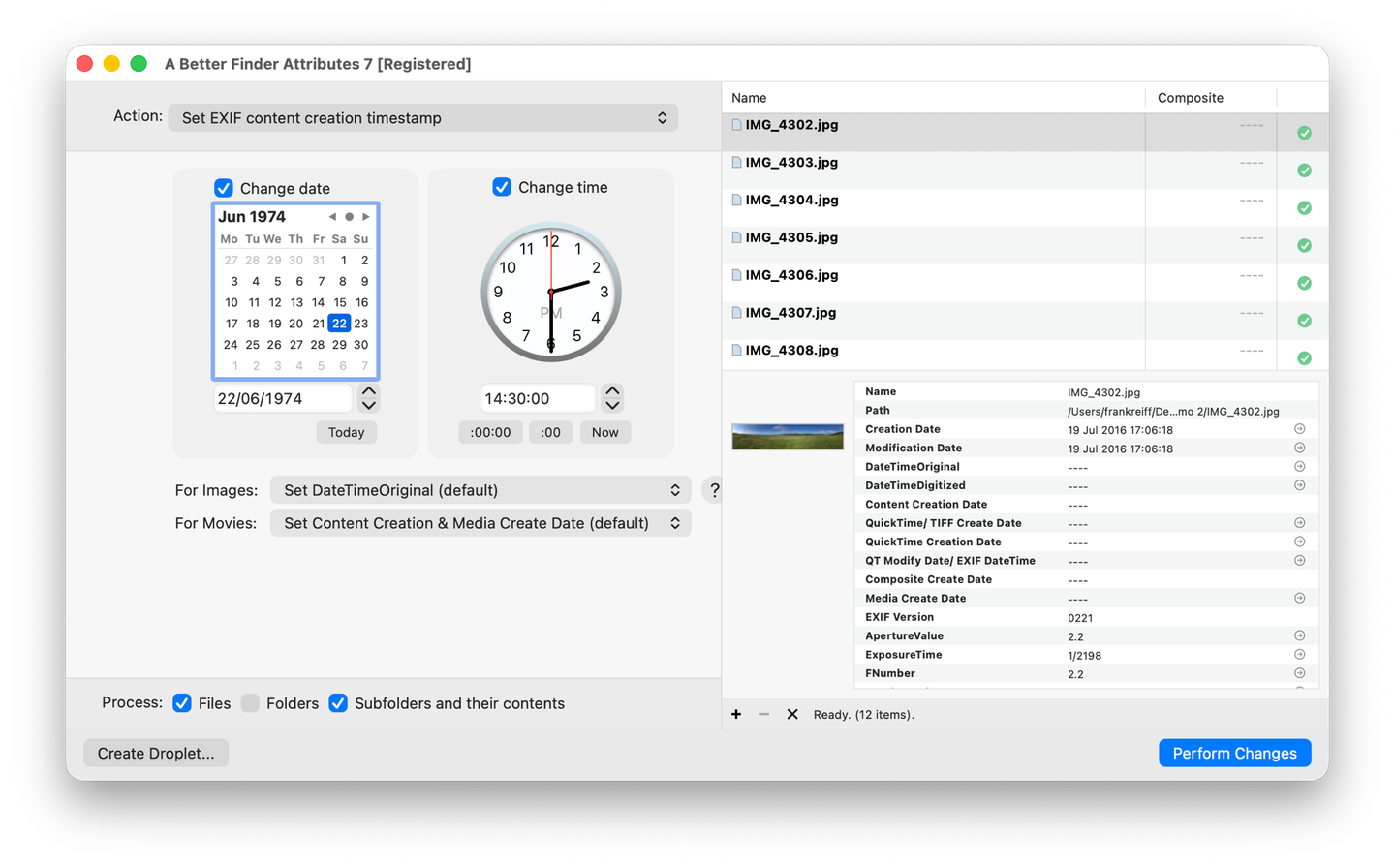Screen dimensions: 1395x868
Task: Click the arrow icon on FNumber row
Action: (x=1300, y=673)
